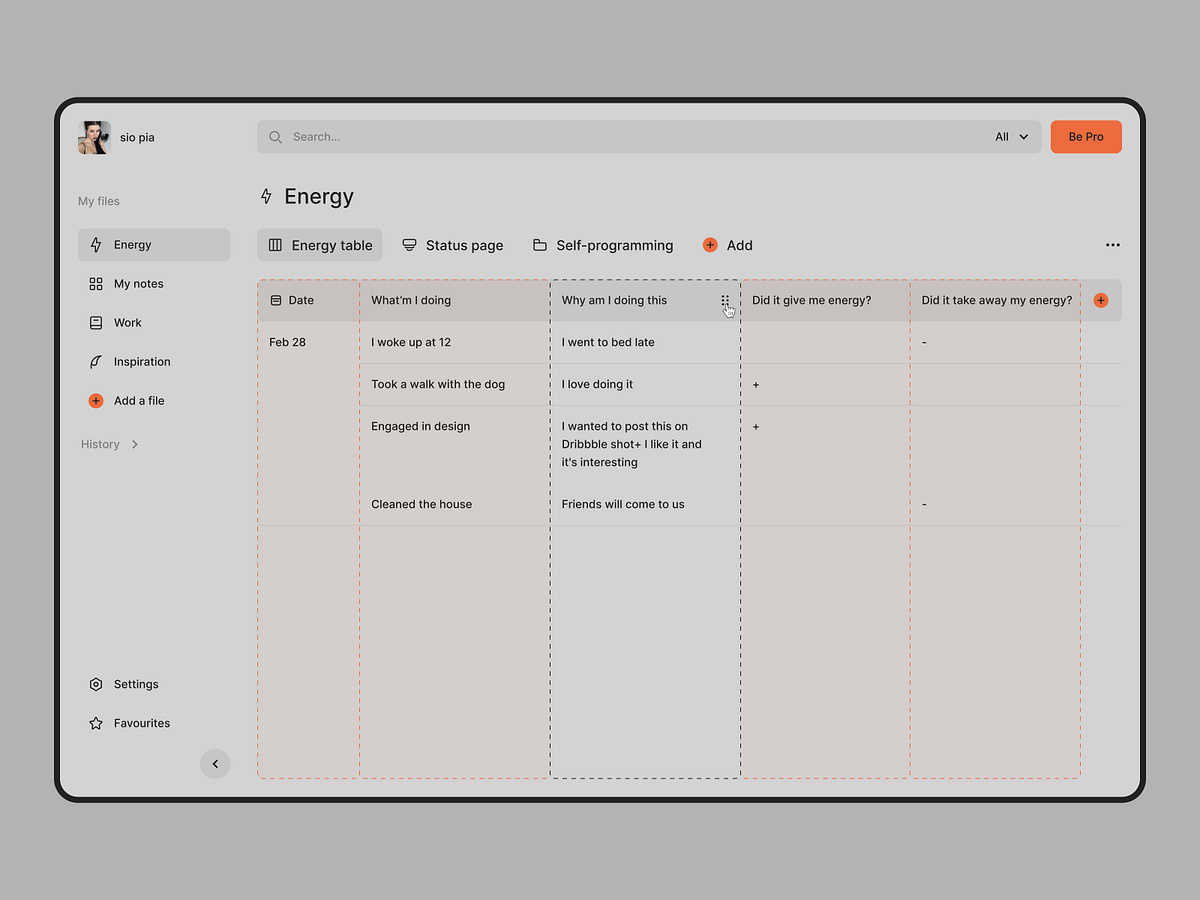Open the three-dot more options menu
Image resolution: width=1200 pixels, height=900 pixels.
[1112, 245]
